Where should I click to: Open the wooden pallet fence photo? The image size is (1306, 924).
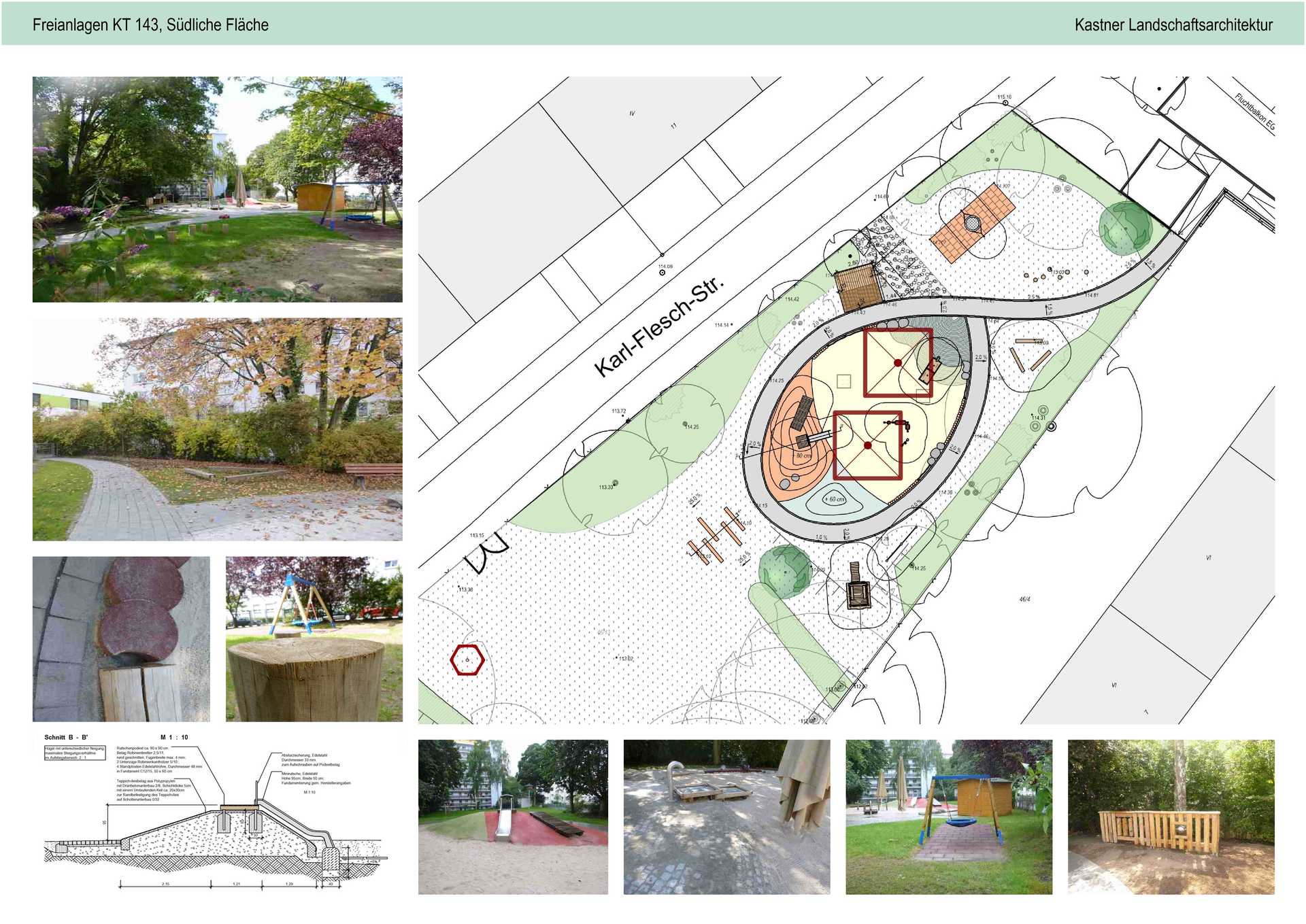tap(1171, 817)
